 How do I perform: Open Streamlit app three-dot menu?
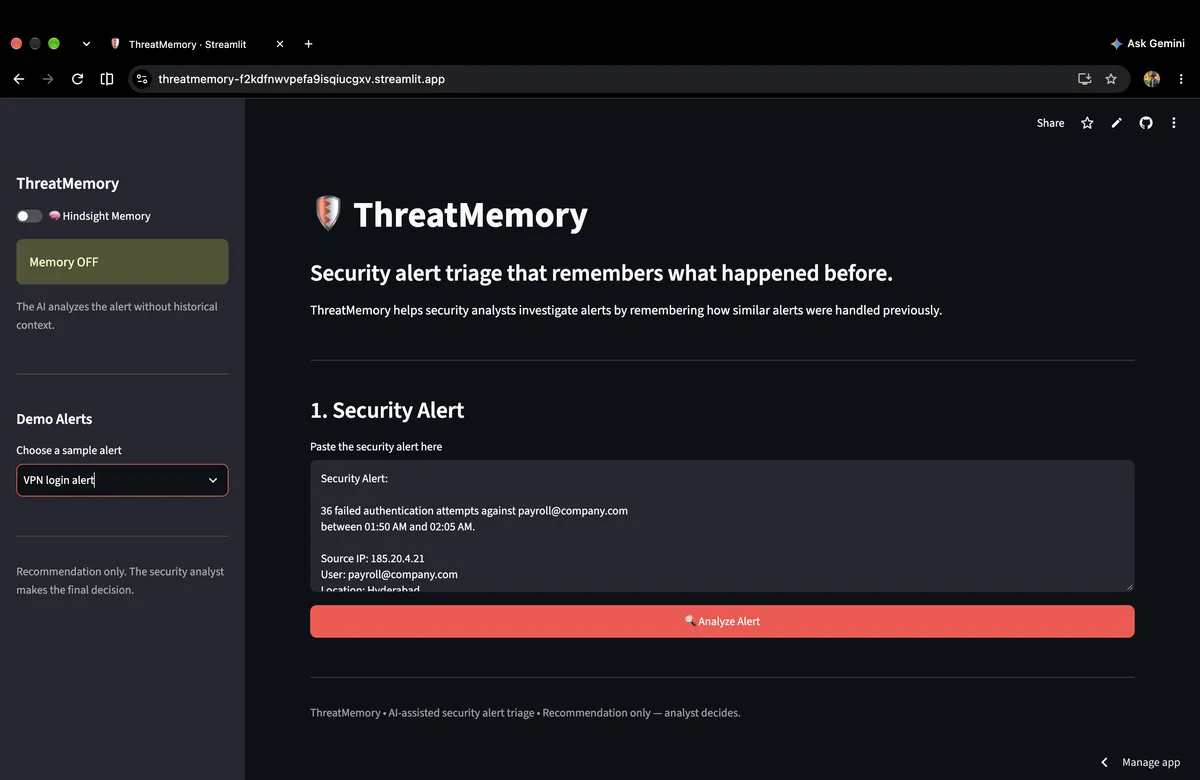[1174, 123]
